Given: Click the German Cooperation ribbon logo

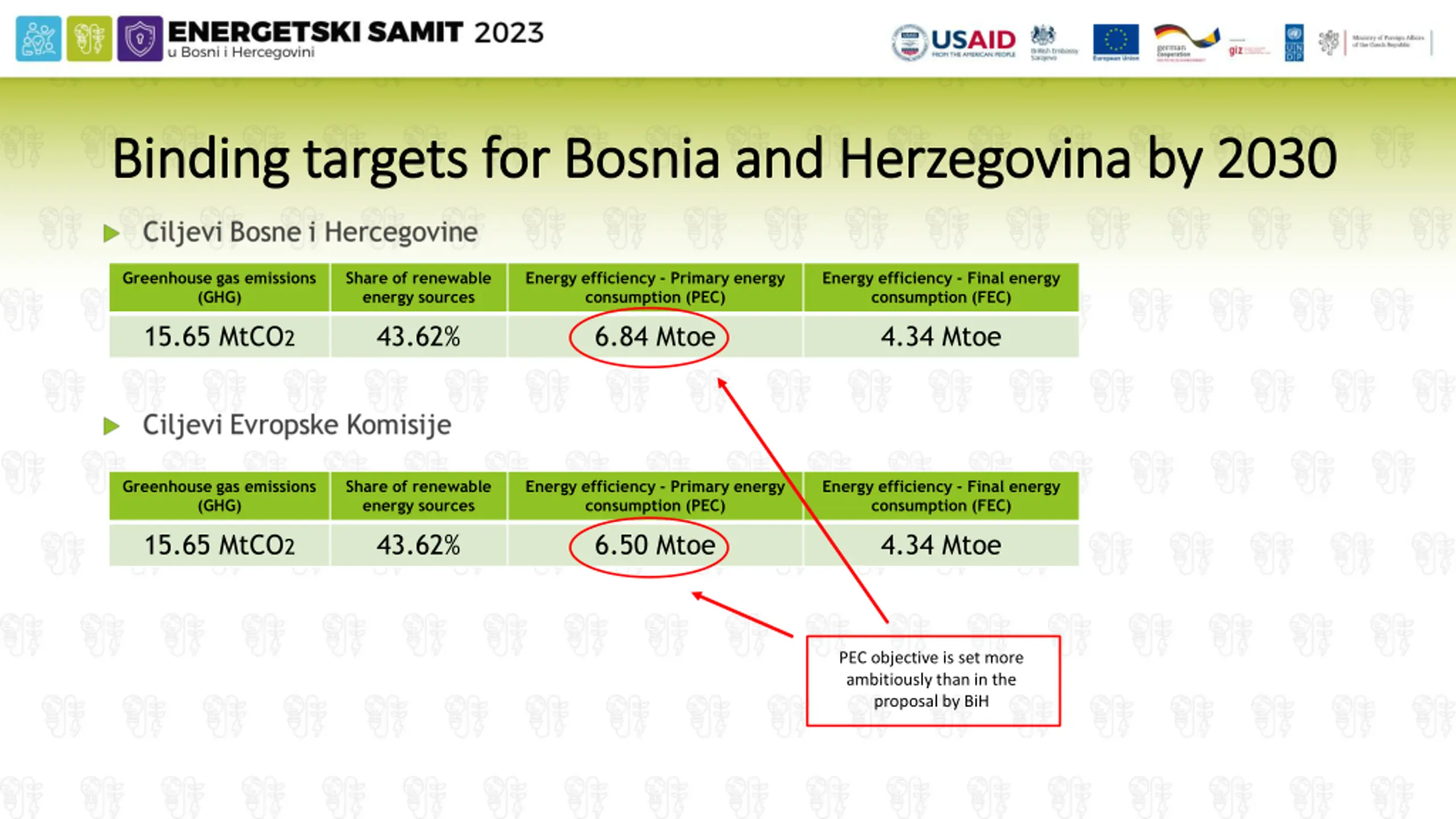Looking at the screenshot, I should click(x=1186, y=43).
